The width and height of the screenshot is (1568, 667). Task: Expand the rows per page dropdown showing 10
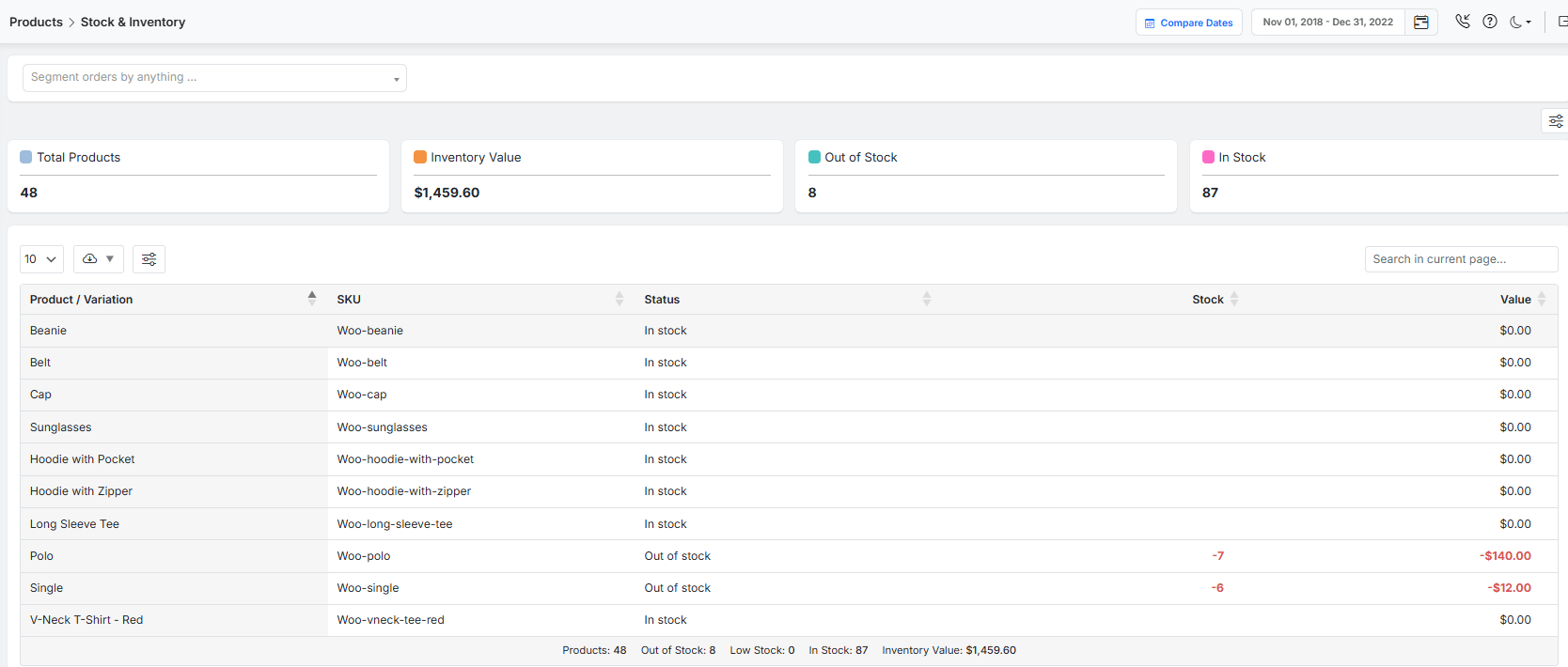[x=41, y=259]
